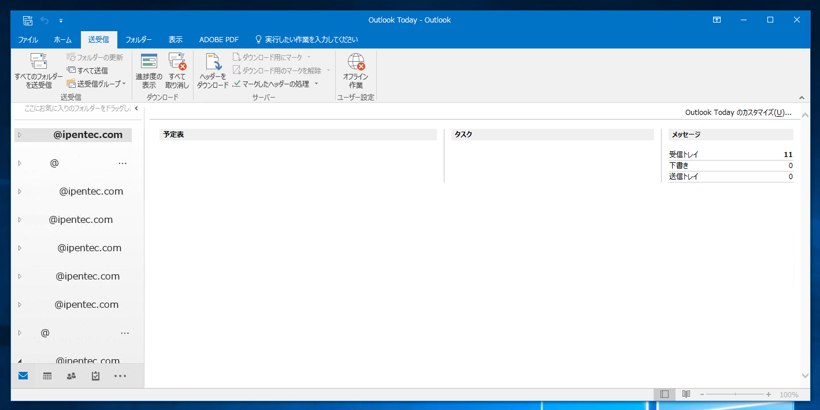Switch to Reading view in status bar

(686, 394)
